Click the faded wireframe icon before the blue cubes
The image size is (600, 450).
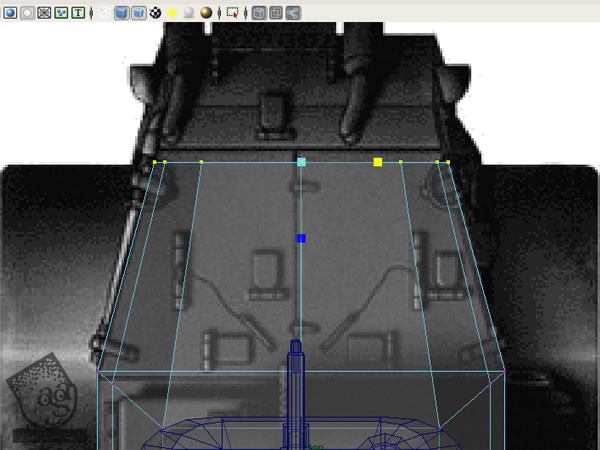104,12
